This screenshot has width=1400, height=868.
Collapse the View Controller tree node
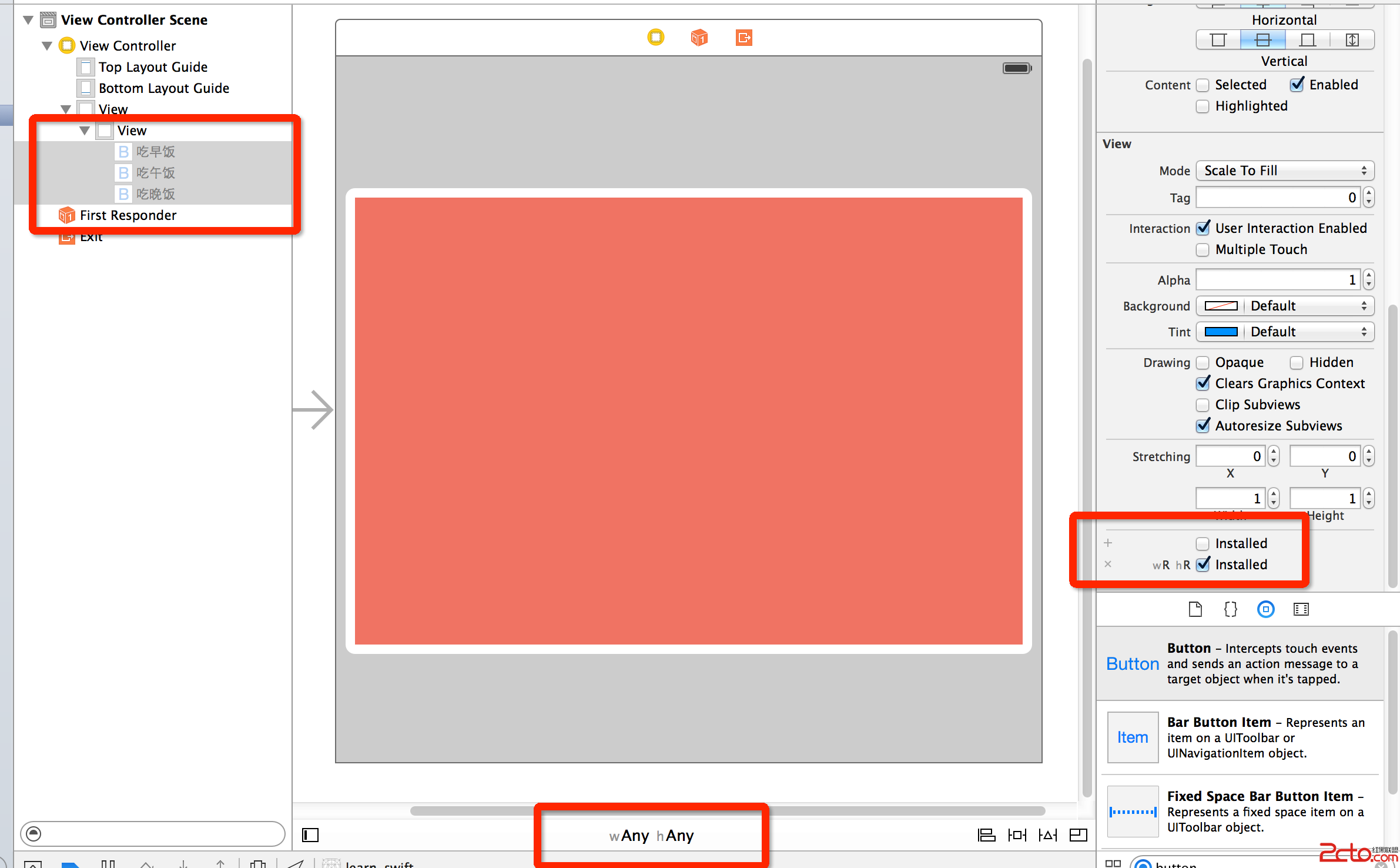pos(47,46)
